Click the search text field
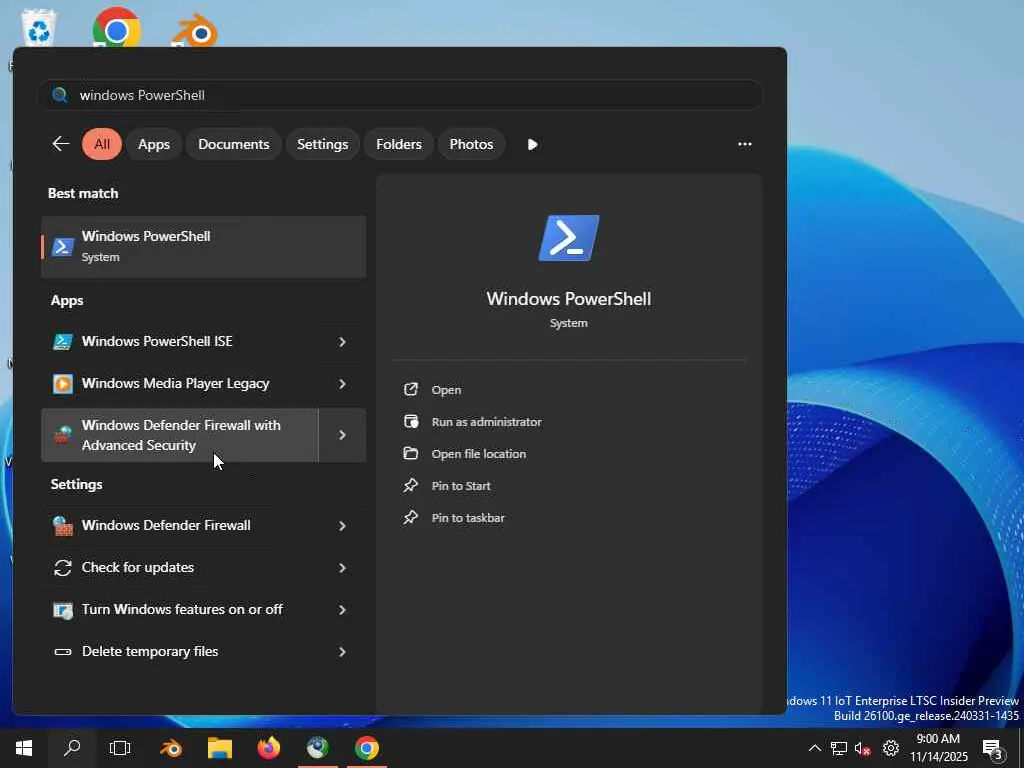The image size is (1024, 768). [x=399, y=95]
